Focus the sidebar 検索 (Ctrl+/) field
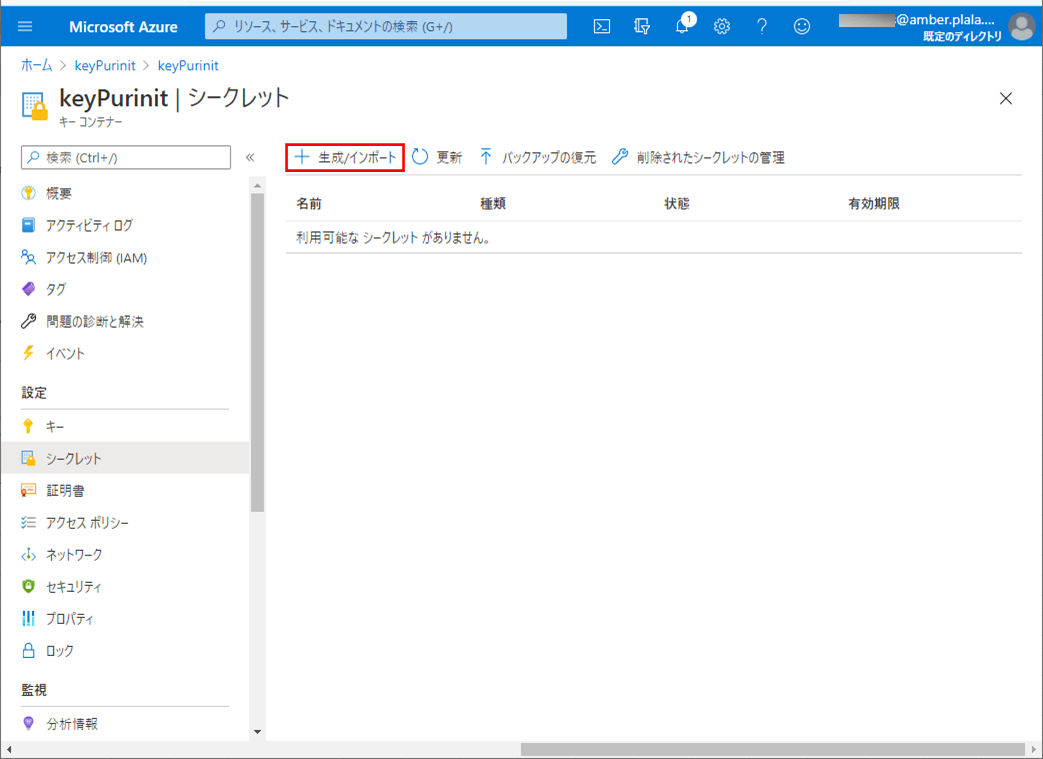1043x759 pixels. click(126, 158)
